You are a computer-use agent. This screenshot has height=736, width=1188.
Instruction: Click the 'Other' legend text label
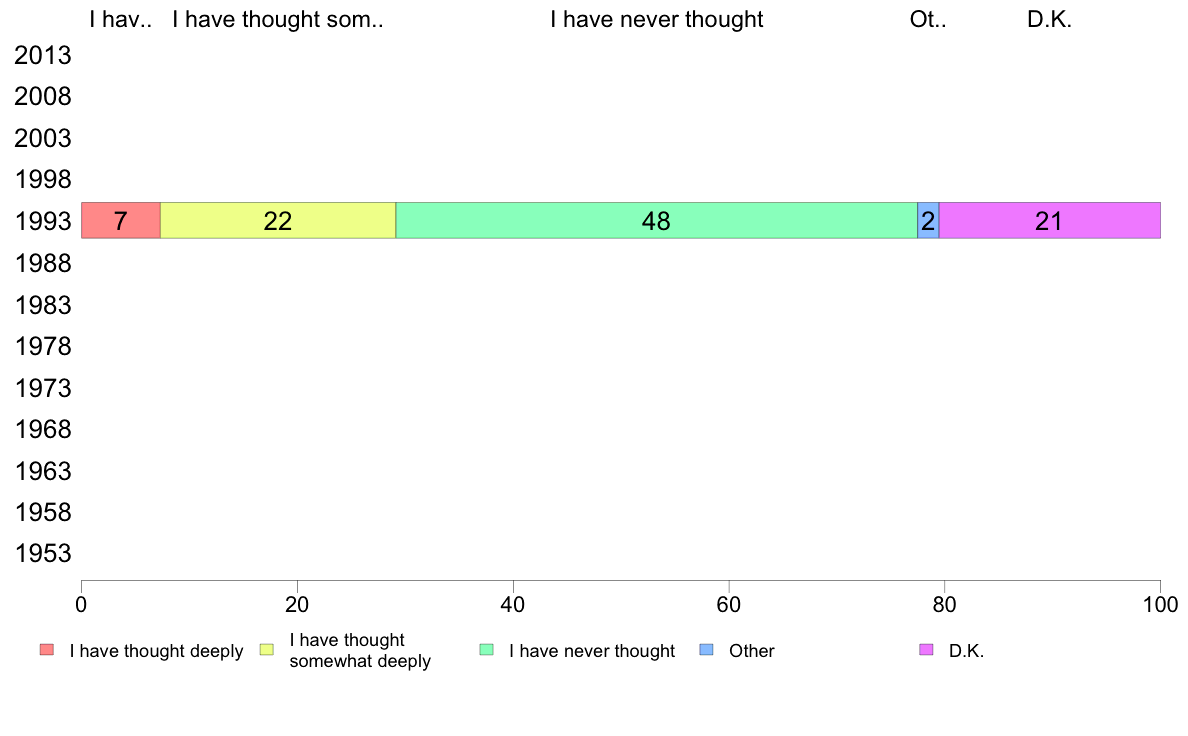(x=752, y=650)
